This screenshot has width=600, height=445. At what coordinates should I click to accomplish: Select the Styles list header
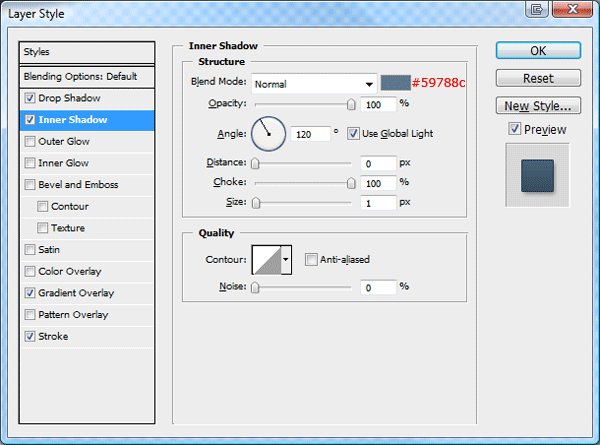(x=87, y=52)
